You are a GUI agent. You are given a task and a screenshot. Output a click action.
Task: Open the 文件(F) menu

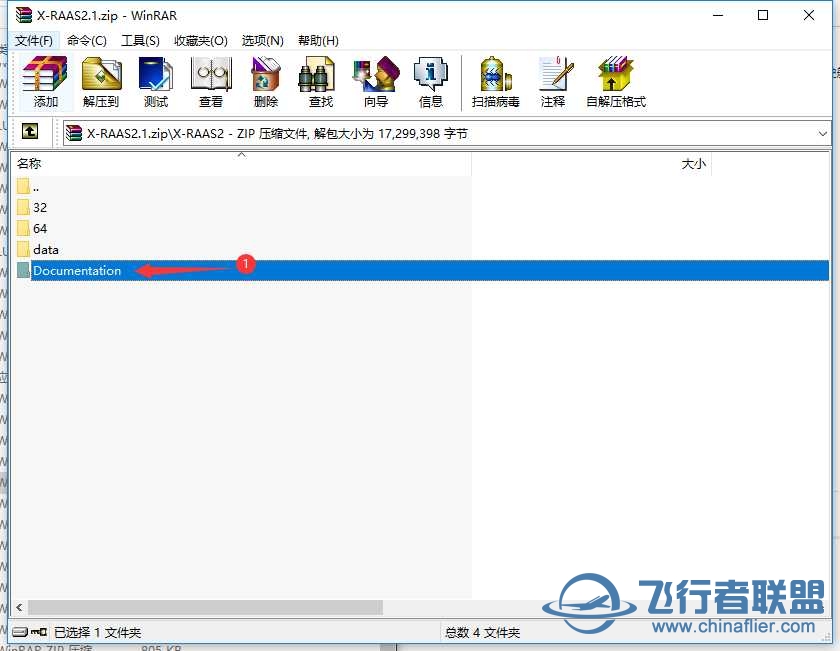click(x=34, y=40)
